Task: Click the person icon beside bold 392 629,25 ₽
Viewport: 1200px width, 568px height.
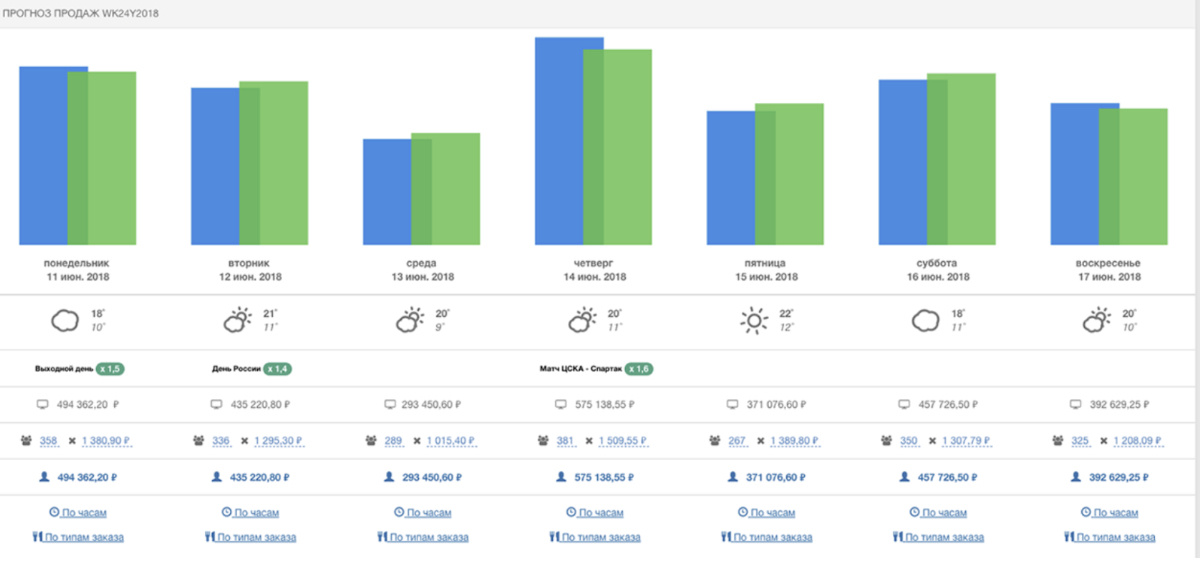Action: 1077,477
